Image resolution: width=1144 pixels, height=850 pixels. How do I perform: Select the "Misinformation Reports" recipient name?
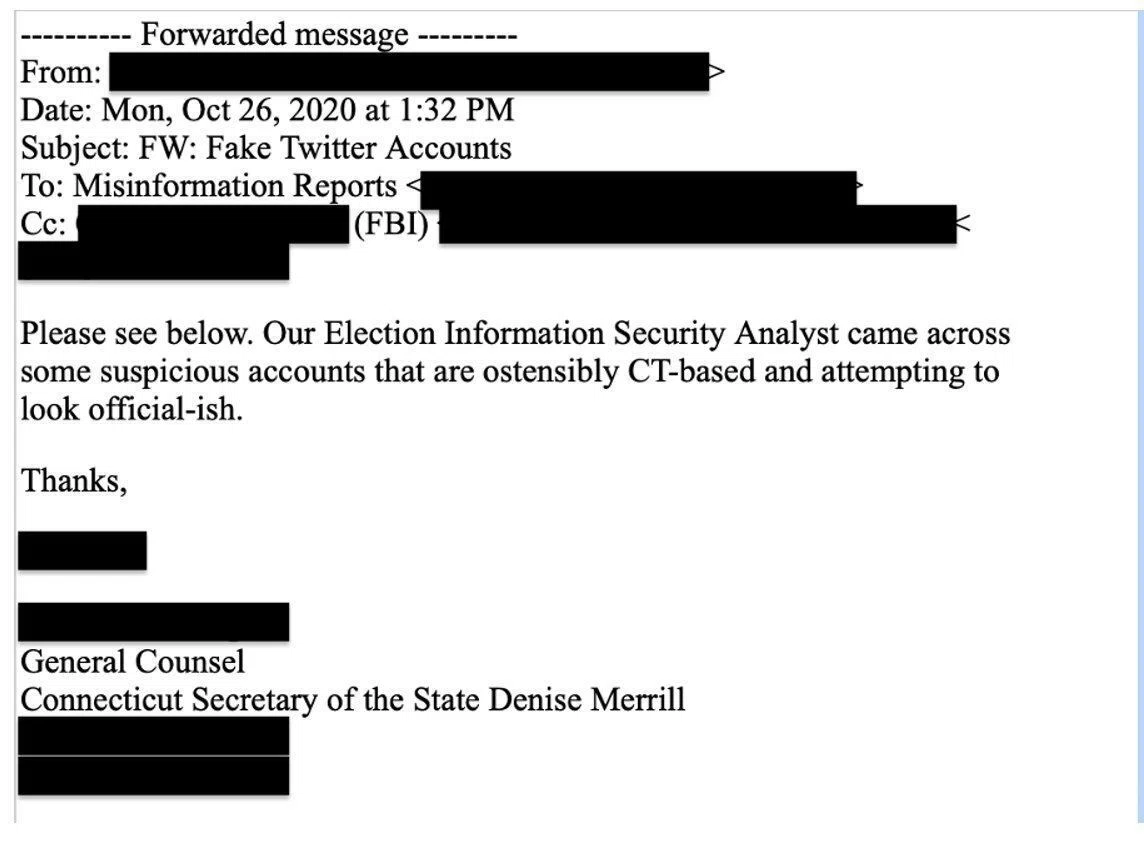coord(235,185)
